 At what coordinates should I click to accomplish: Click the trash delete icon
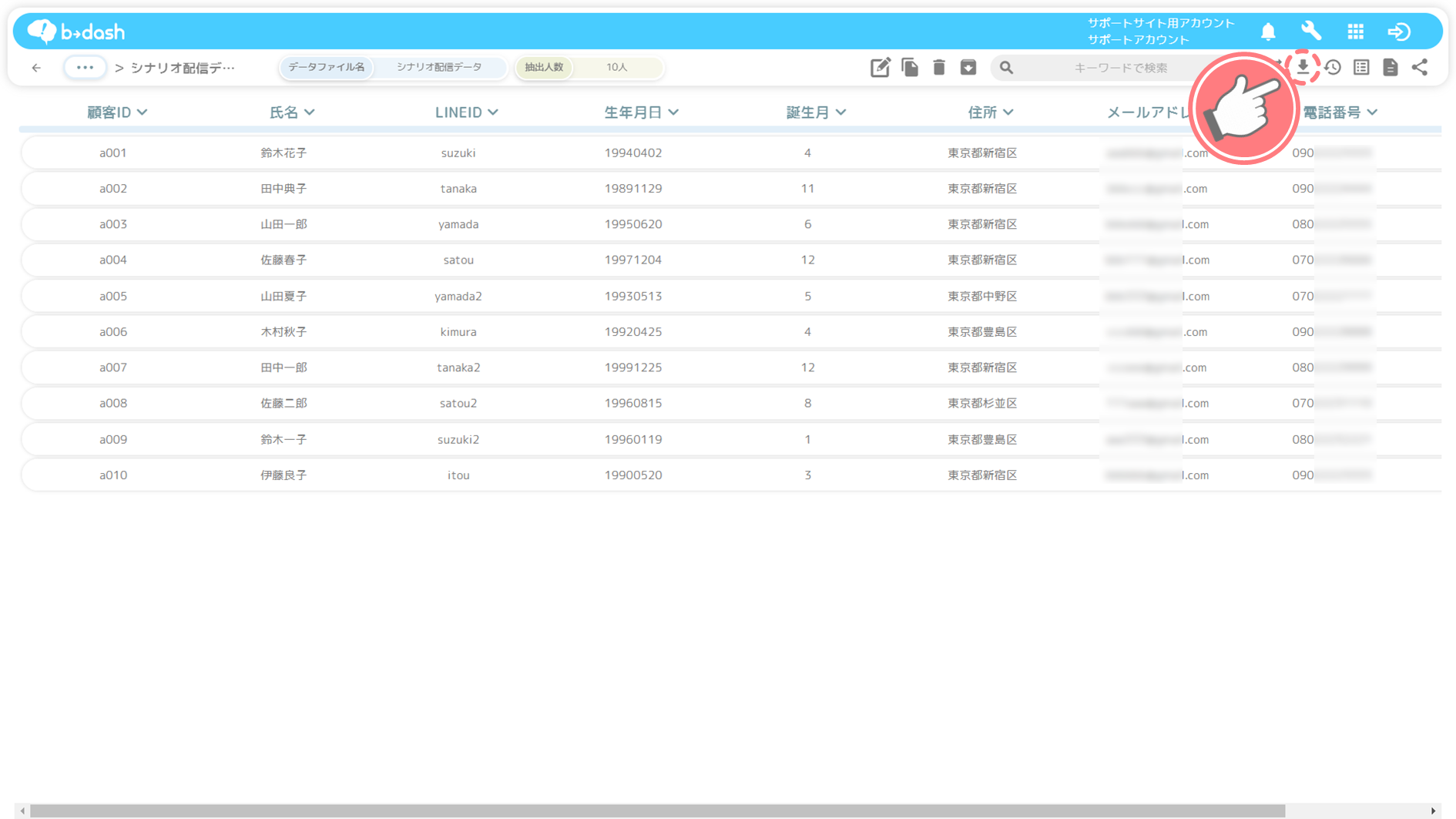[x=939, y=68]
